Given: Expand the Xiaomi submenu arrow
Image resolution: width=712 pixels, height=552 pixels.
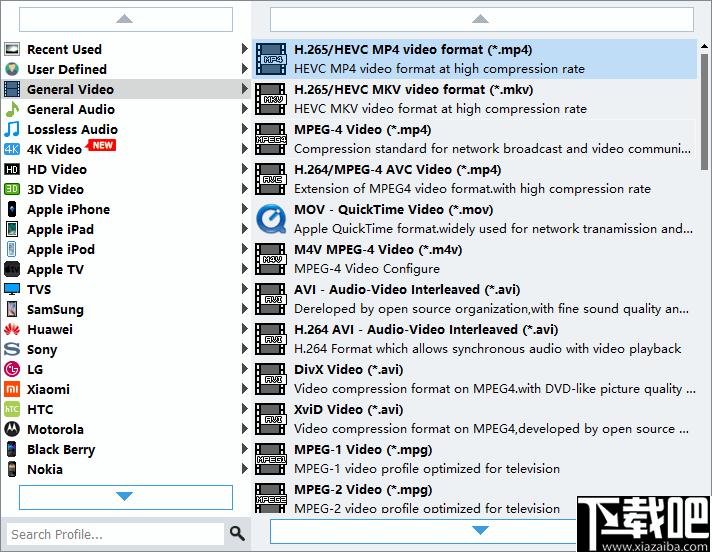Looking at the screenshot, I should (x=244, y=388).
